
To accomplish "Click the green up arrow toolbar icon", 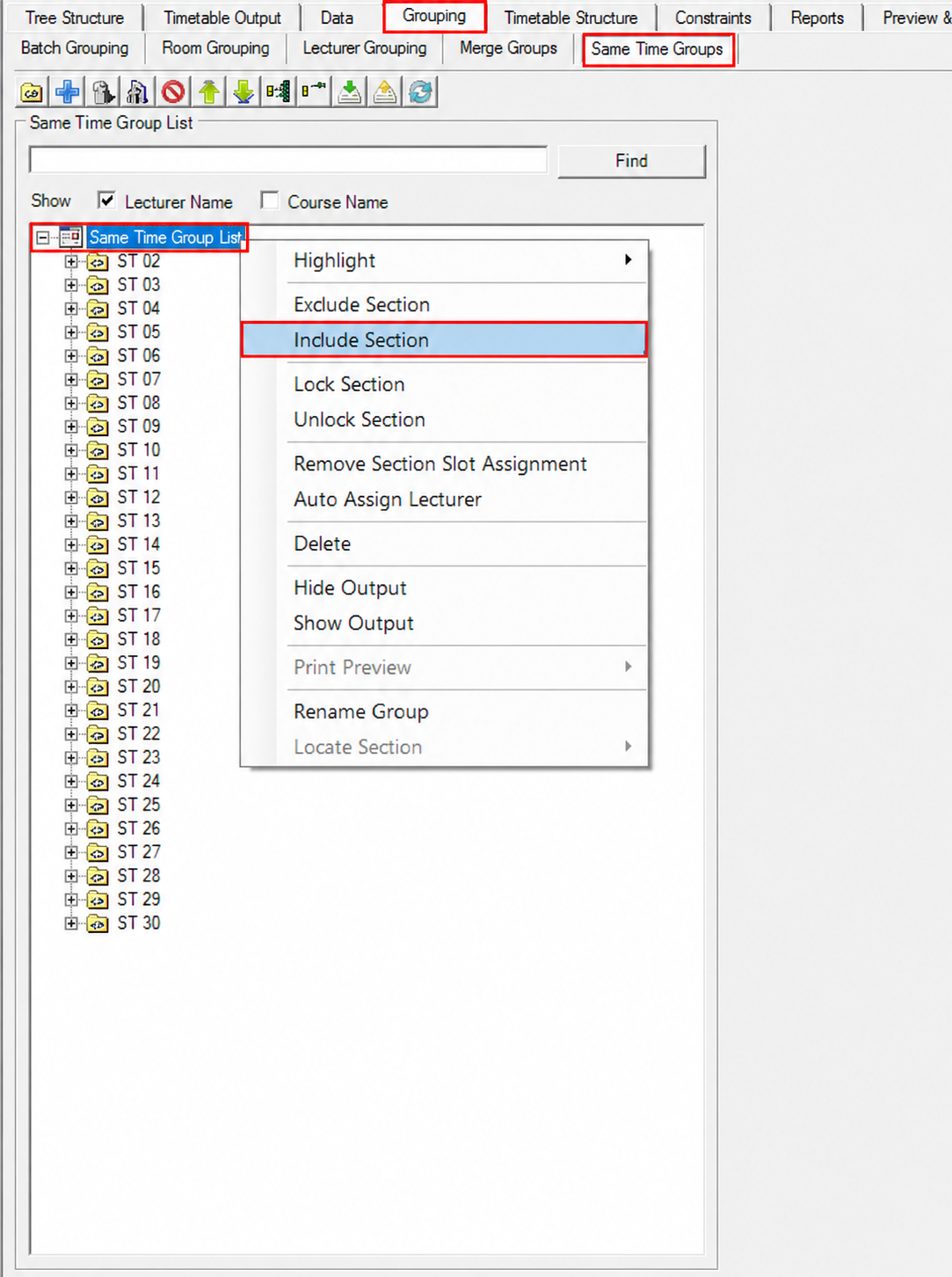I will pyautogui.click(x=208, y=91).
